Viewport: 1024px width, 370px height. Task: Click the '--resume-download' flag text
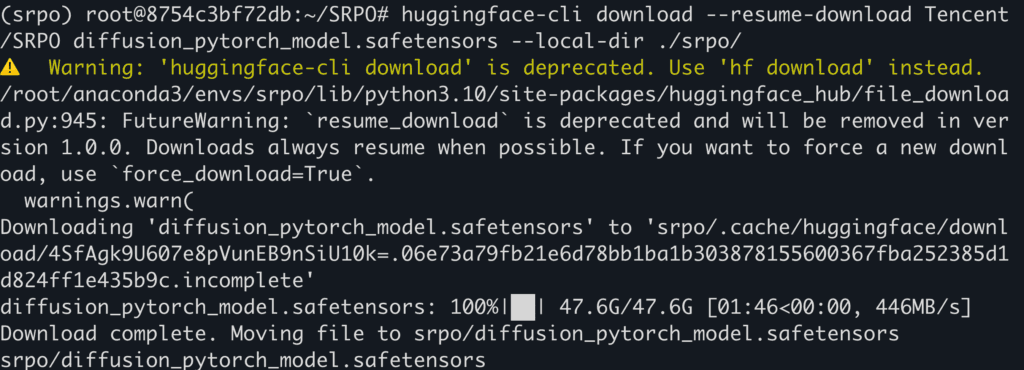(x=799, y=14)
